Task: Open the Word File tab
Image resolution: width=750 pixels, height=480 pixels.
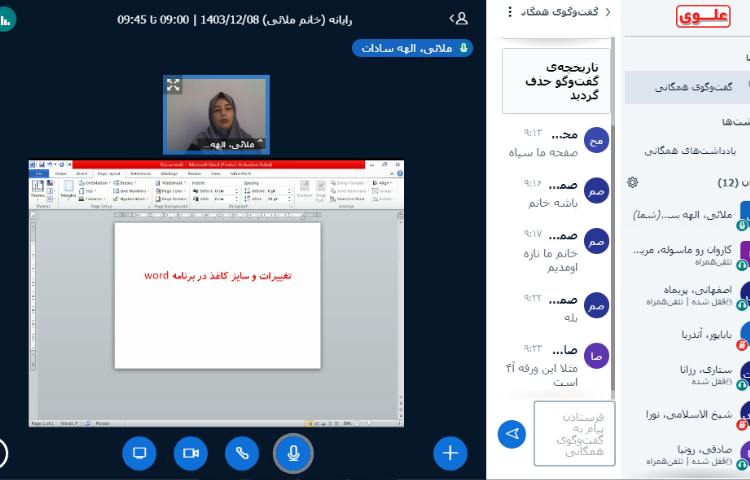Action: coord(39,174)
